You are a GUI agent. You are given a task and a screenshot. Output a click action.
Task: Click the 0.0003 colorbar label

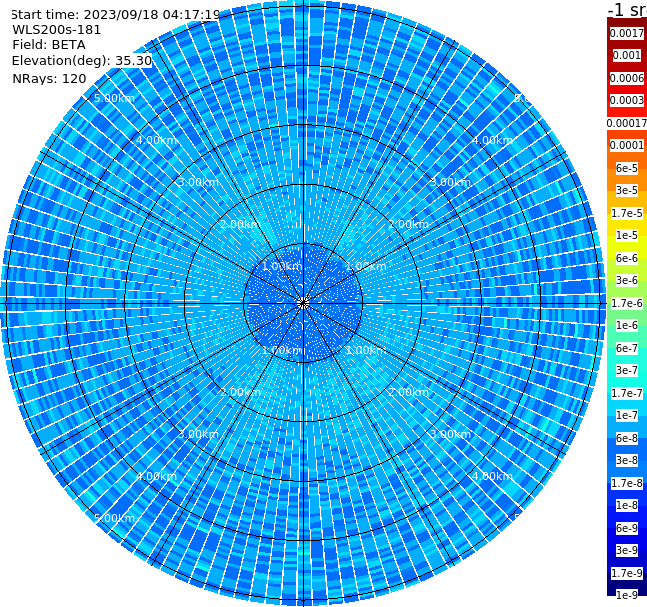627,100
